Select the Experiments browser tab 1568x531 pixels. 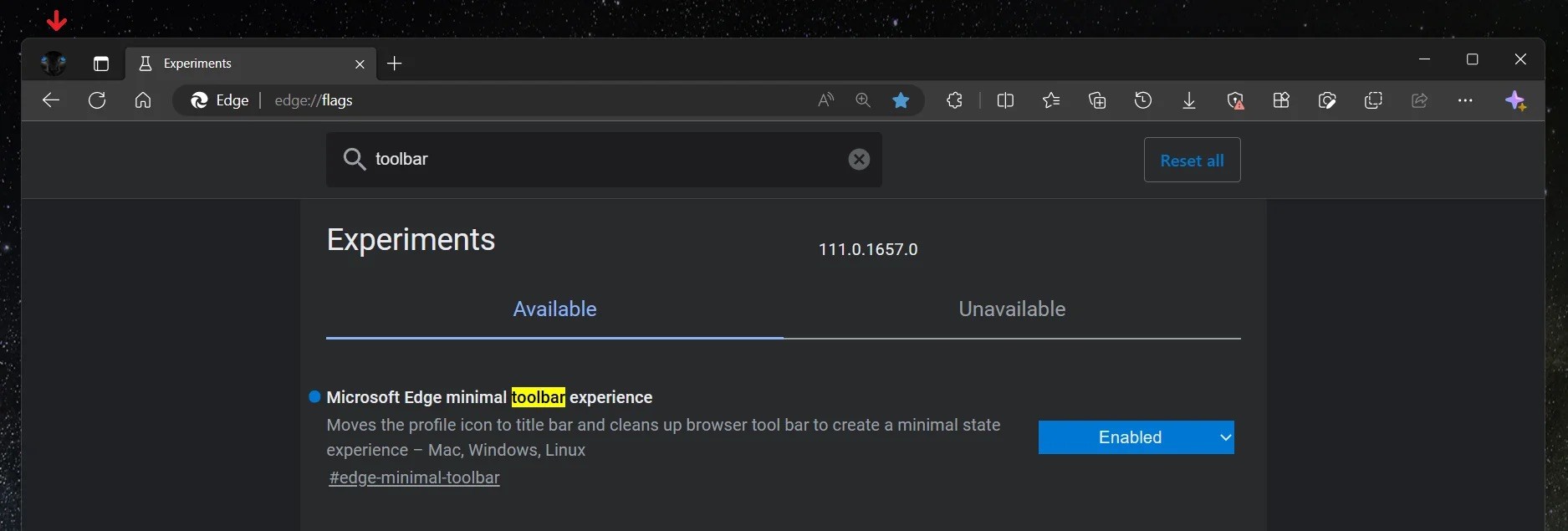tap(251, 64)
